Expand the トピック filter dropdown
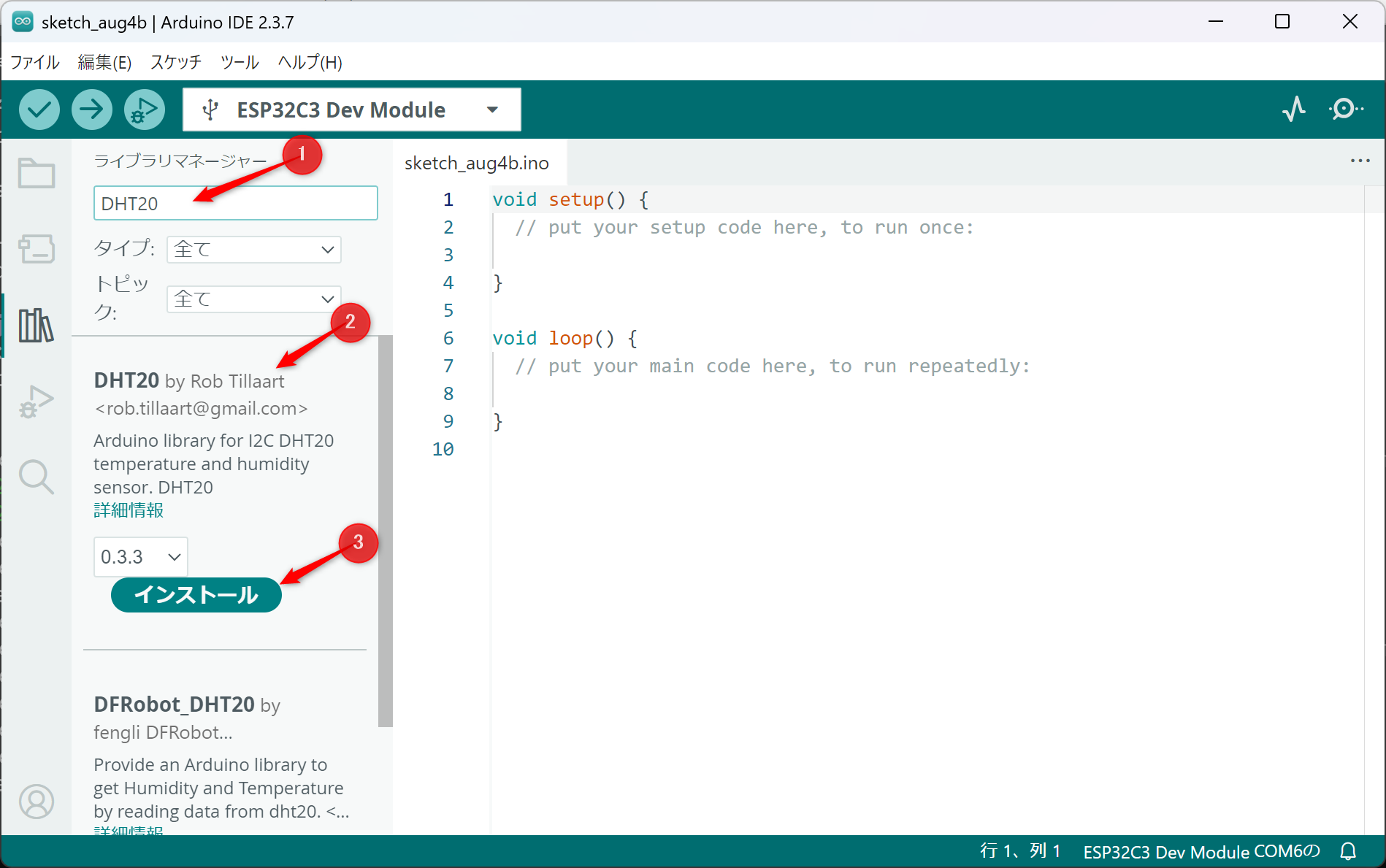The image size is (1386, 868). 254,299
